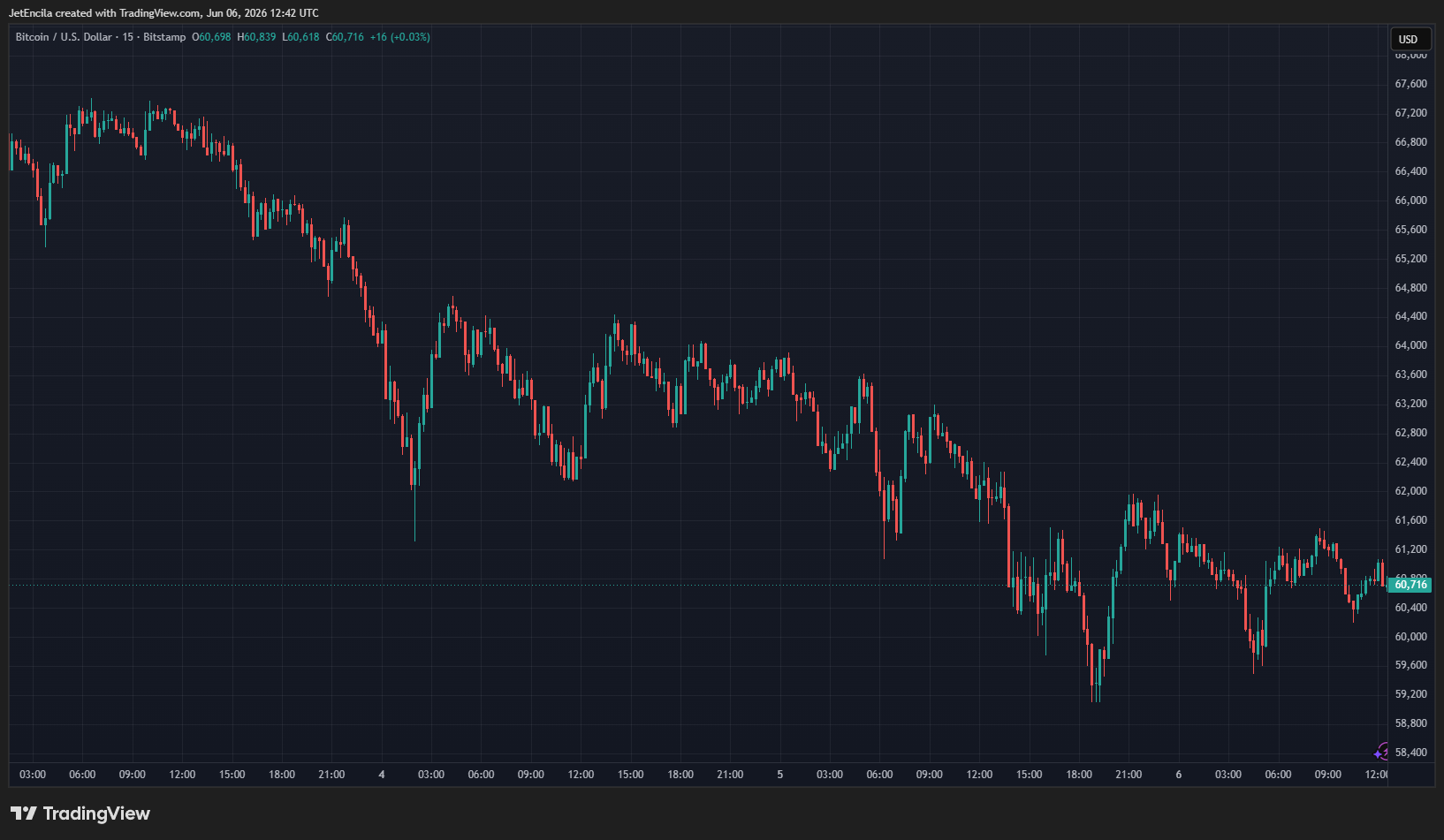Click the purple lightning event icon
Screen dimensions: 1444x840
click(1383, 751)
